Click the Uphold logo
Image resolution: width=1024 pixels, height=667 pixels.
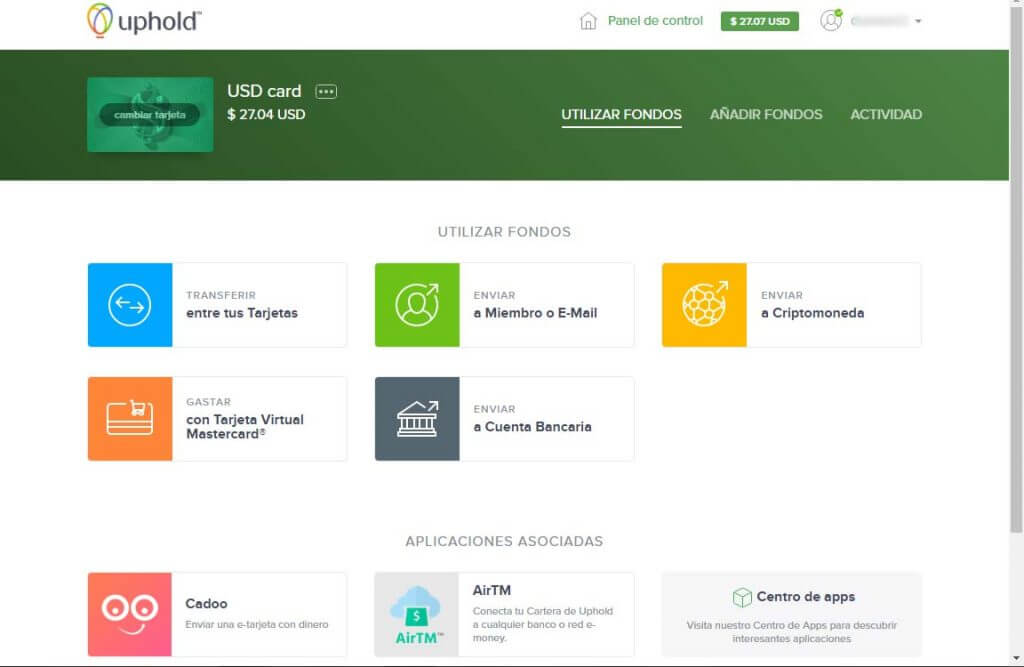[144, 21]
